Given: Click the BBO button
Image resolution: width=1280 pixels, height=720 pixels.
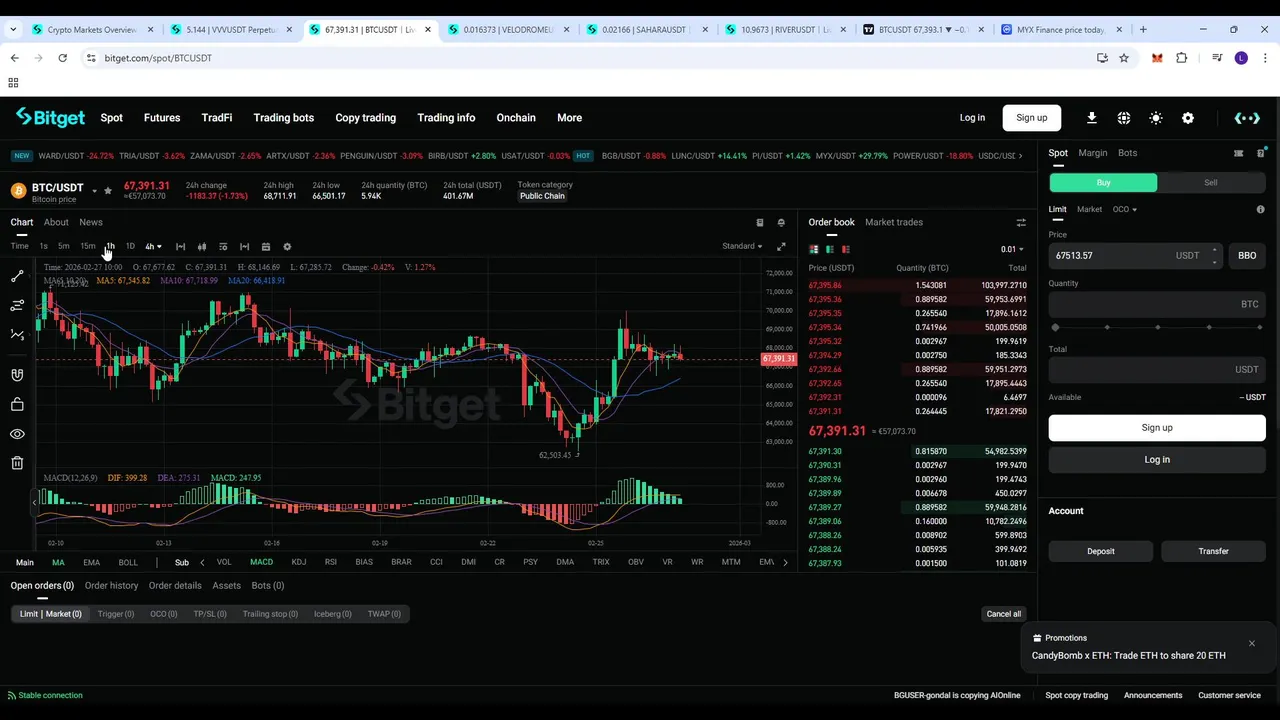Looking at the screenshot, I should pos(1247,255).
